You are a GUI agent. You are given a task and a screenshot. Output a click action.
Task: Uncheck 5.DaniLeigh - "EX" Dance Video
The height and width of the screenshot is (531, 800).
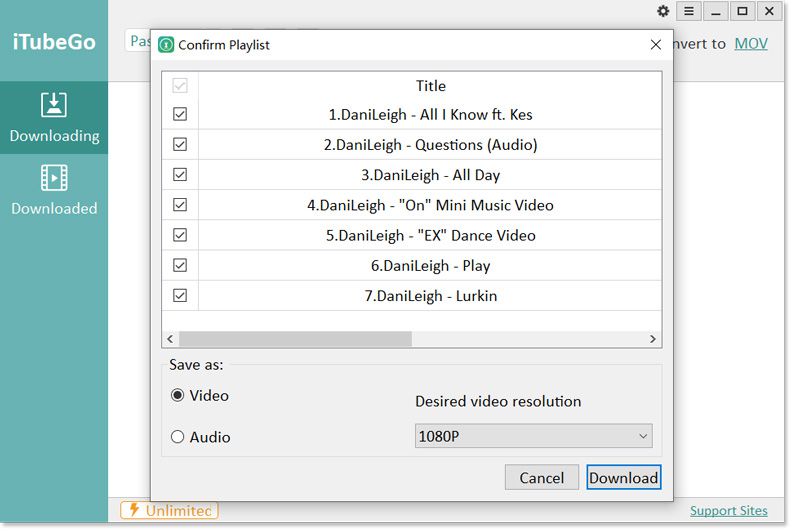[x=180, y=235]
